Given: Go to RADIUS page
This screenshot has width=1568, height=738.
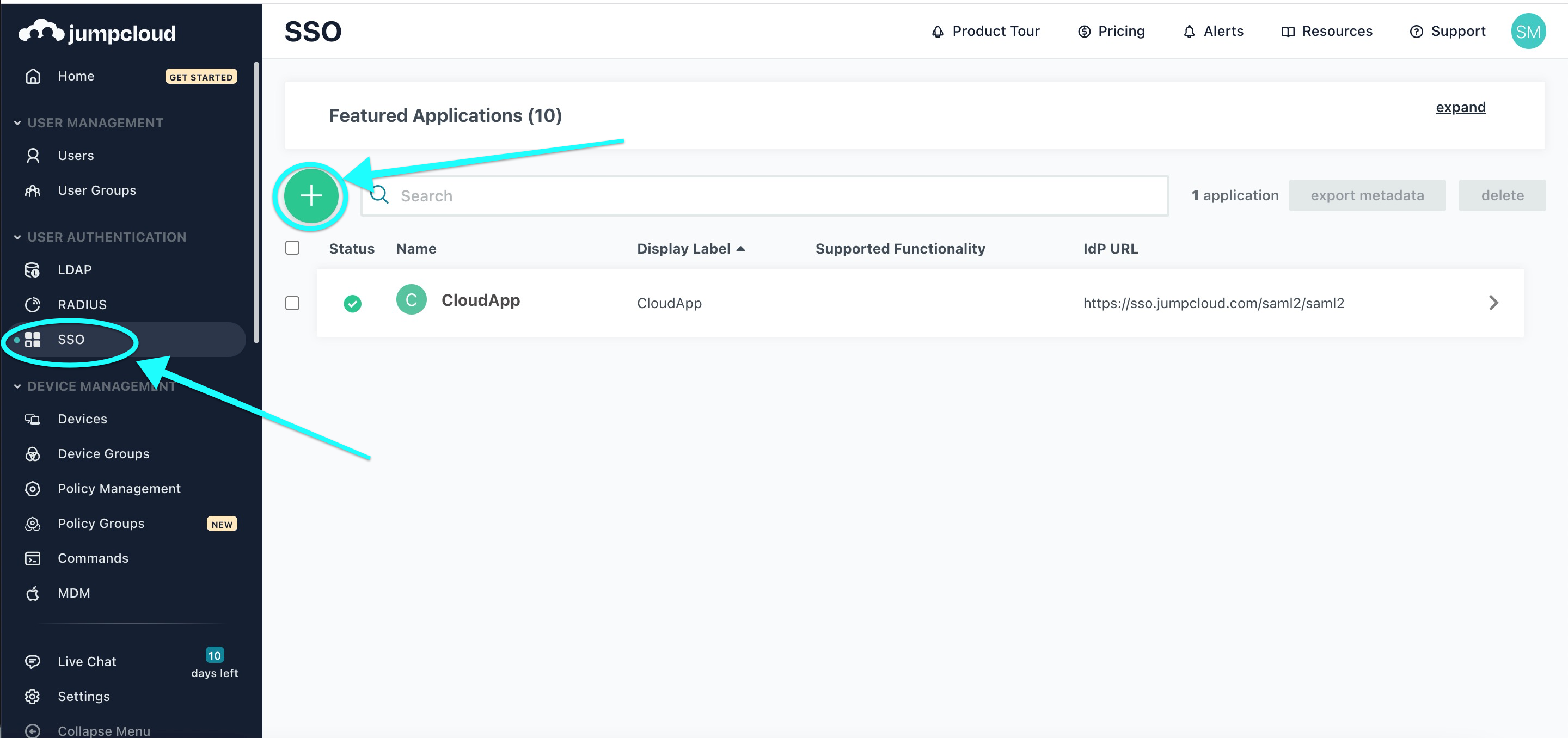Looking at the screenshot, I should [x=82, y=305].
